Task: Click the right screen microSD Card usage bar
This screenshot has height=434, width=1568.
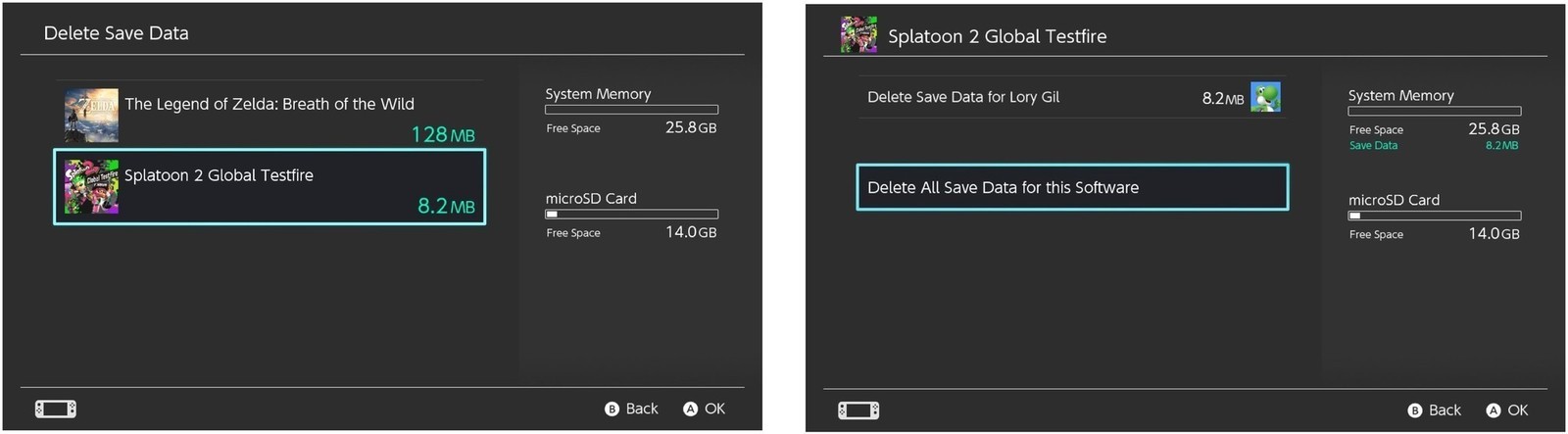Action: 1434,216
